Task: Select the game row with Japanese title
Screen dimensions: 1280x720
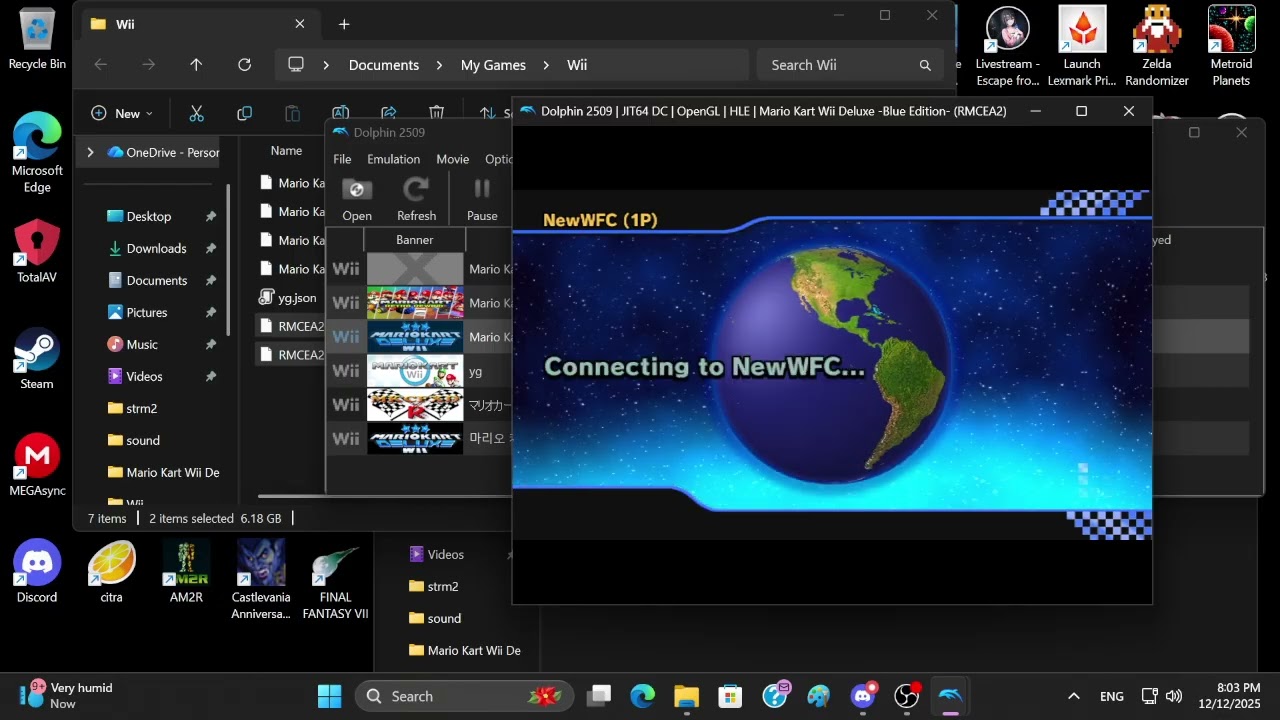Action: (x=419, y=405)
